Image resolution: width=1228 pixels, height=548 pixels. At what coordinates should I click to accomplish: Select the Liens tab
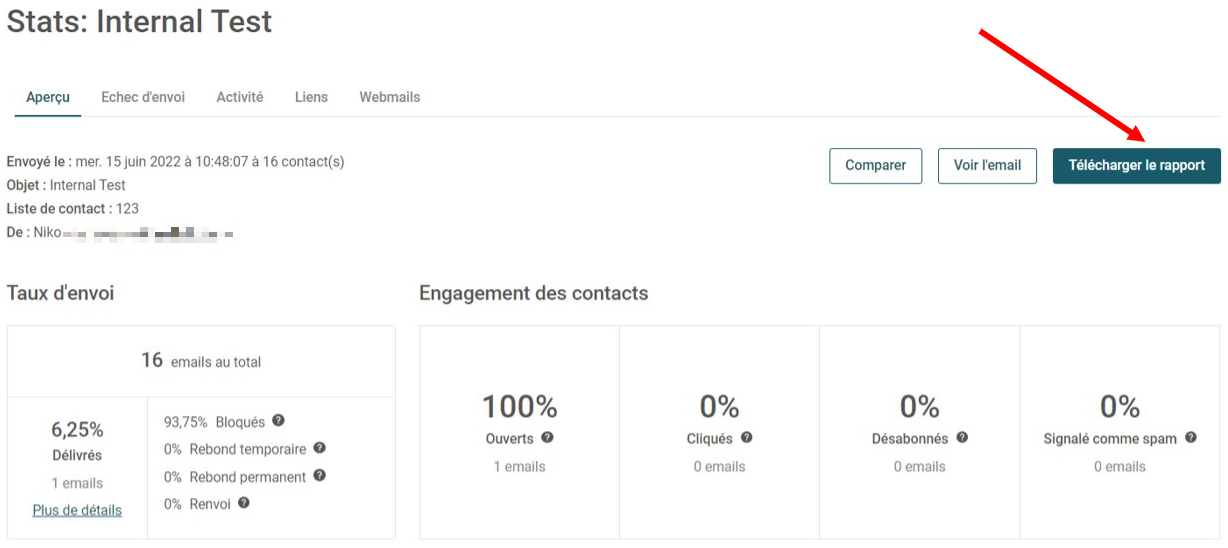tap(311, 97)
